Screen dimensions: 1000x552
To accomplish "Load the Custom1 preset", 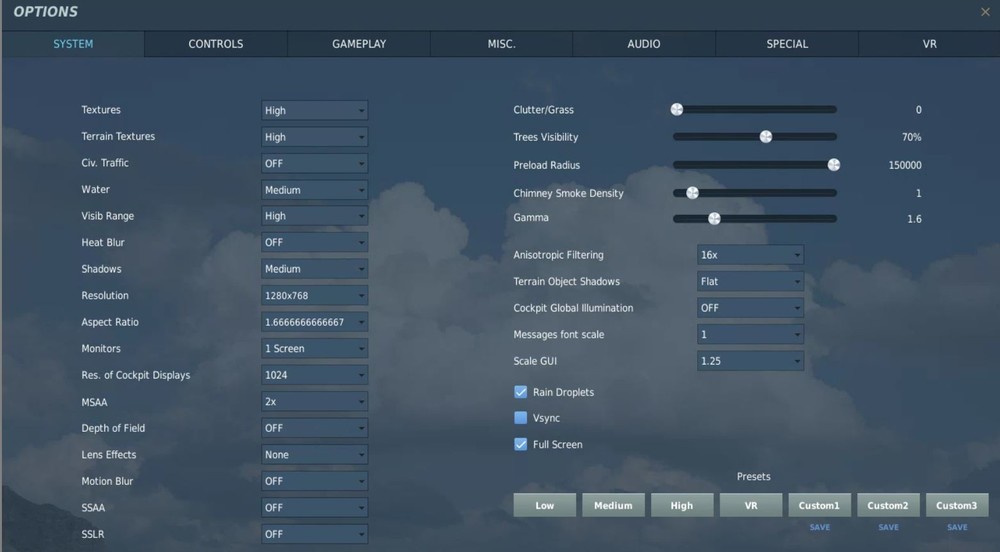I will coord(820,505).
